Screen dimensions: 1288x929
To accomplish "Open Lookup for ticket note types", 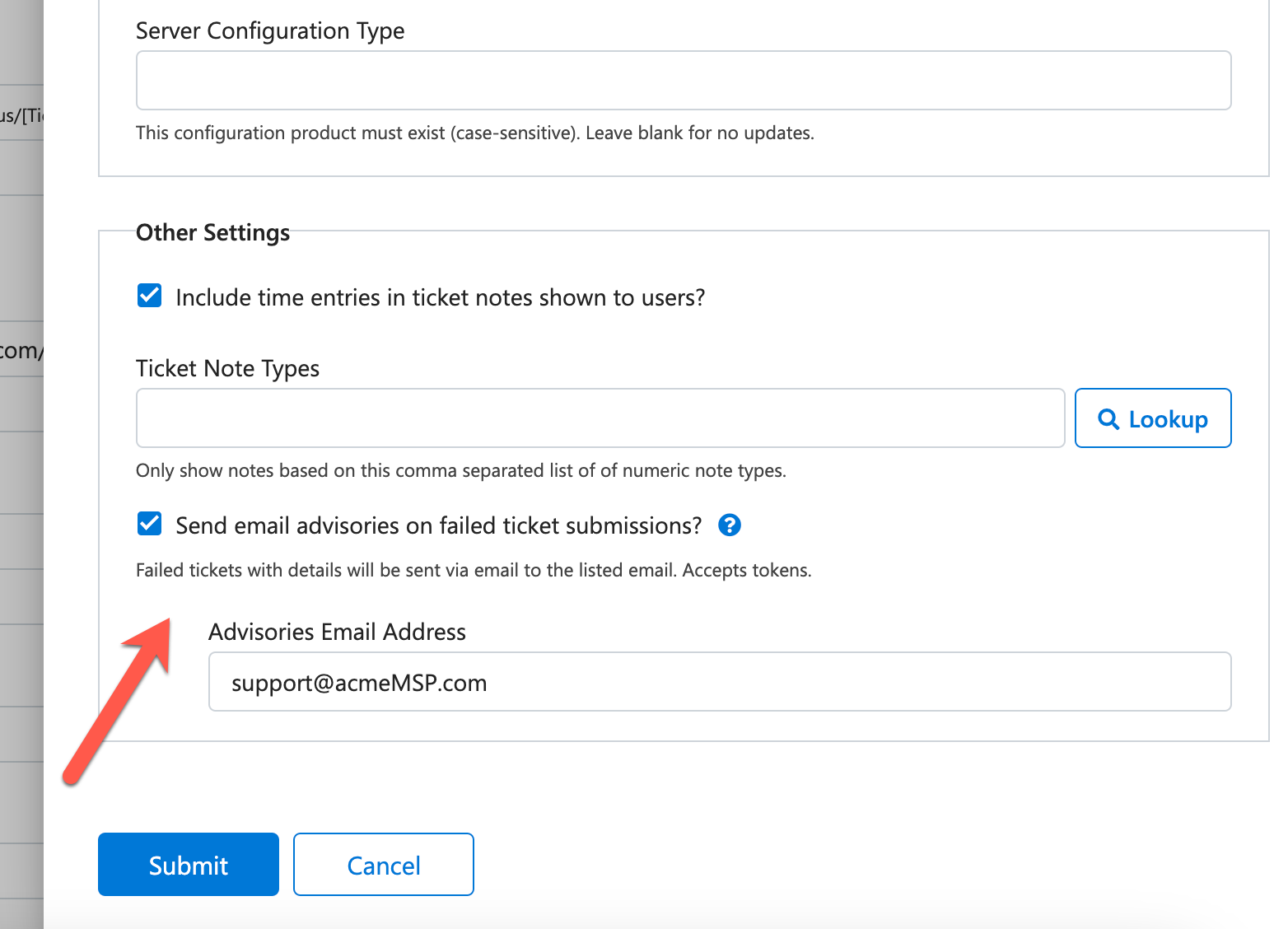I will point(1152,418).
